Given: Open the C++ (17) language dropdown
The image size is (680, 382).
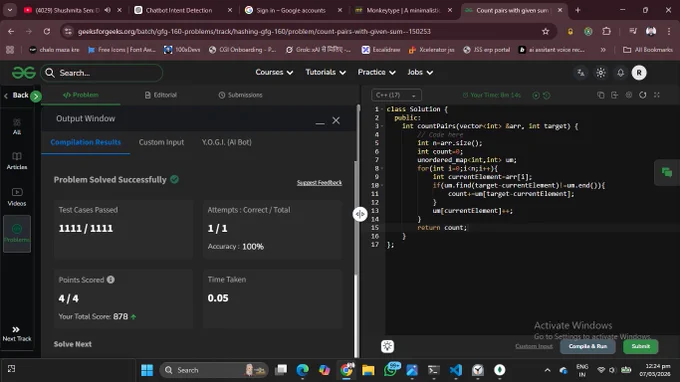Looking at the screenshot, I should [396, 95].
